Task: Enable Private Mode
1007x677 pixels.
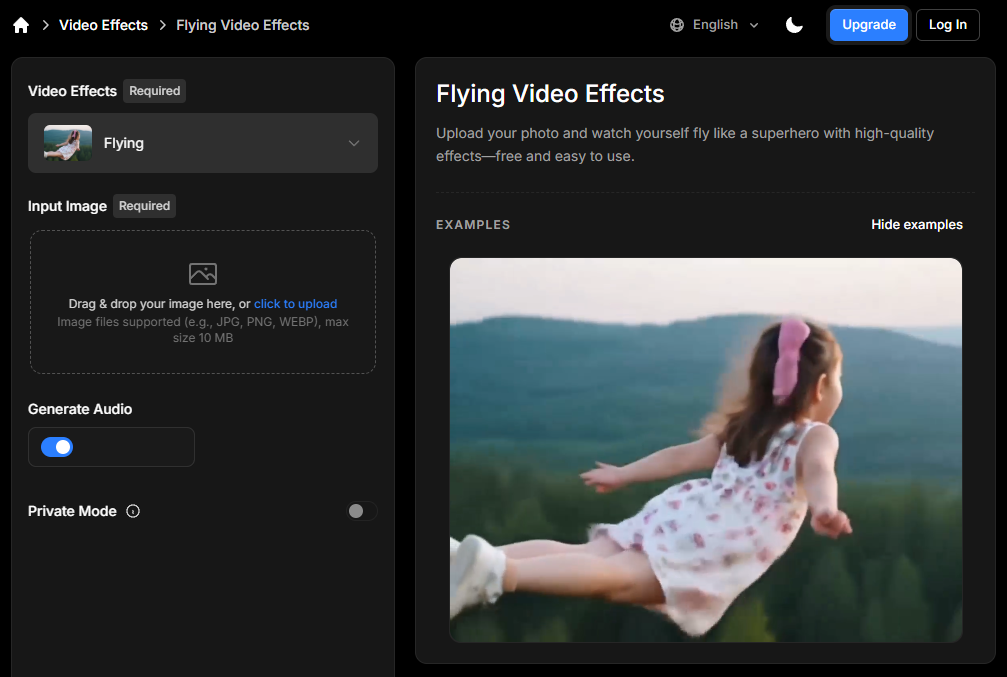Action: pos(361,511)
